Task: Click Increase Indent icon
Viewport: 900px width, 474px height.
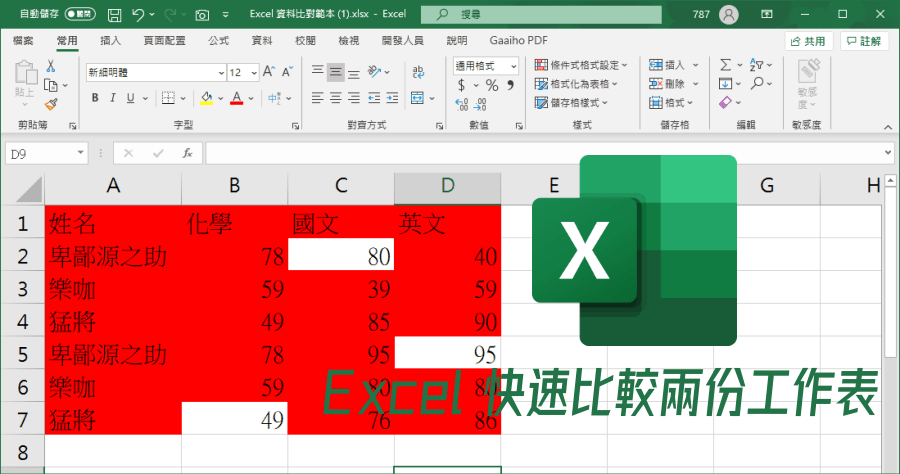Action: pos(393,98)
